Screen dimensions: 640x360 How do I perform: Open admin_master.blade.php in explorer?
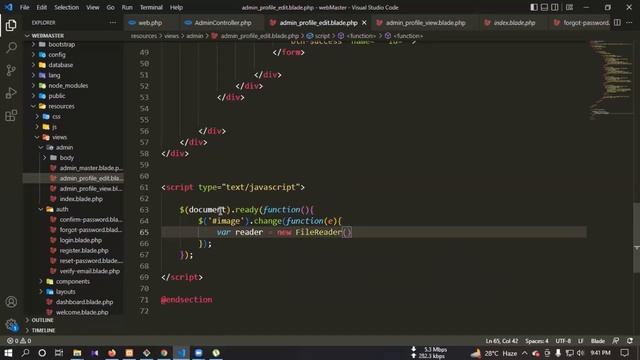coord(91,168)
